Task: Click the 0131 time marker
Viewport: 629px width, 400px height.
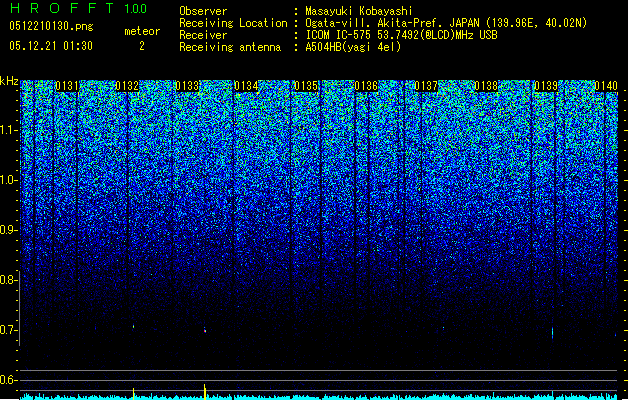Action: [x=67, y=86]
